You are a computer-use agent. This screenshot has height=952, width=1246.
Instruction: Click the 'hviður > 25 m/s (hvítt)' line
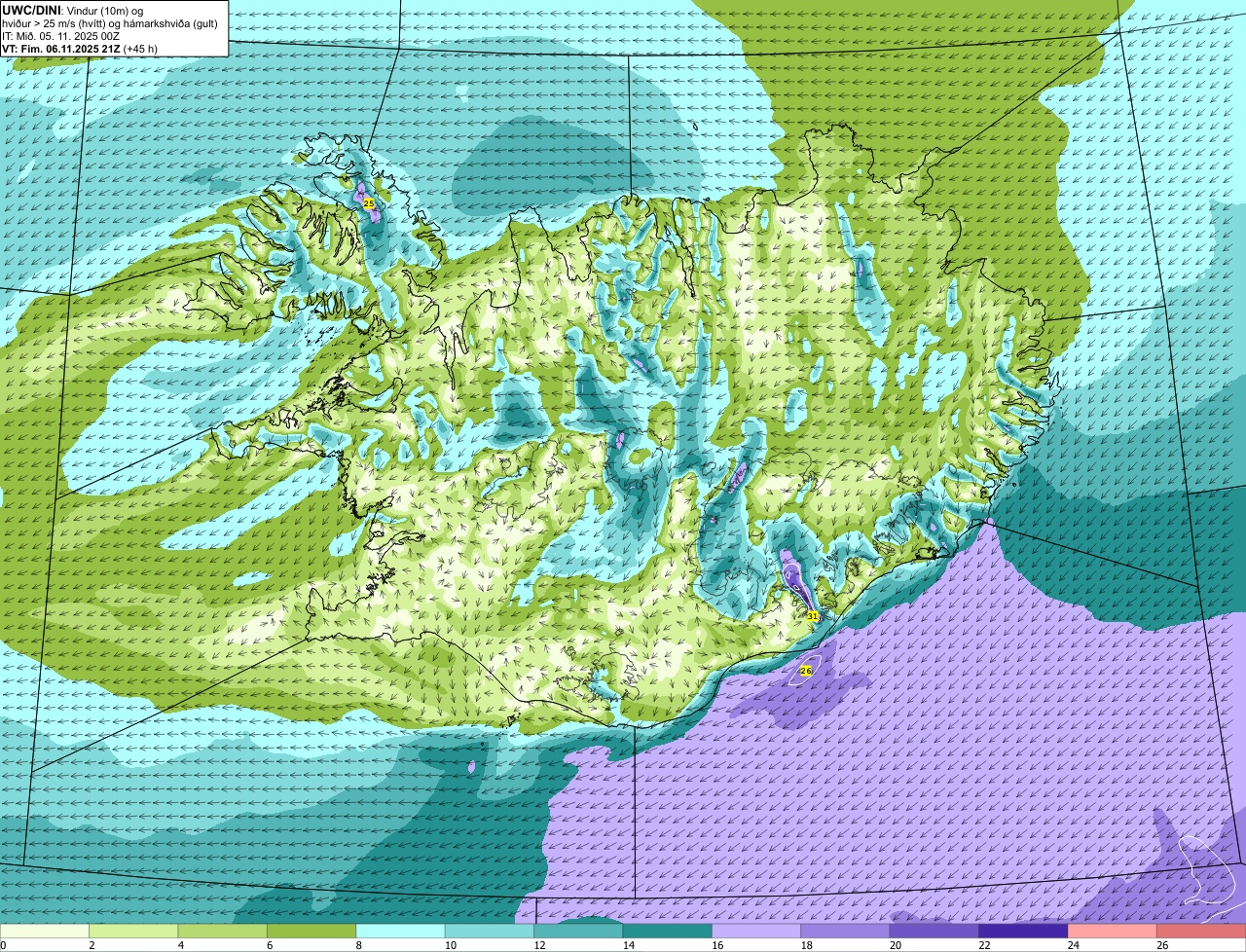(x=60, y=23)
